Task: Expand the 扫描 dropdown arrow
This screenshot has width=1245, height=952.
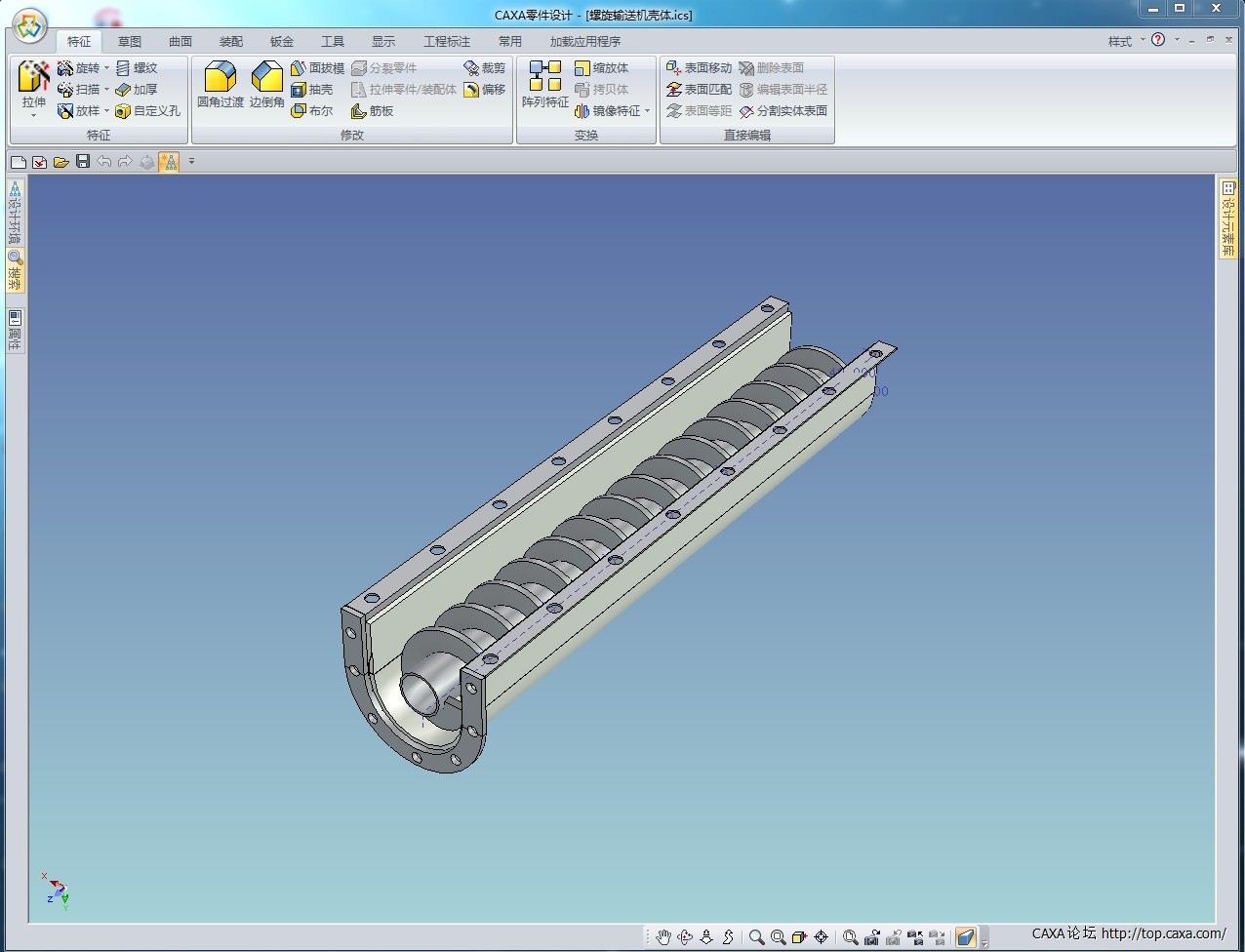Action: pyautogui.click(x=106, y=90)
